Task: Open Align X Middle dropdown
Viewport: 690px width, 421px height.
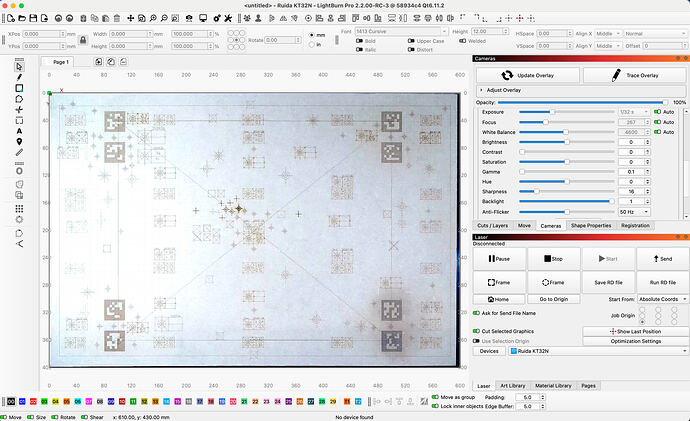Action: coord(609,33)
